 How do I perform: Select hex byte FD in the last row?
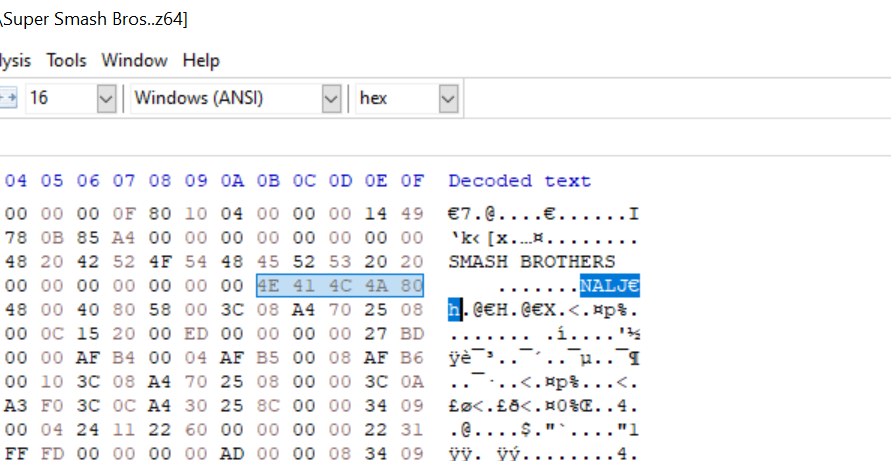coord(52,454)
